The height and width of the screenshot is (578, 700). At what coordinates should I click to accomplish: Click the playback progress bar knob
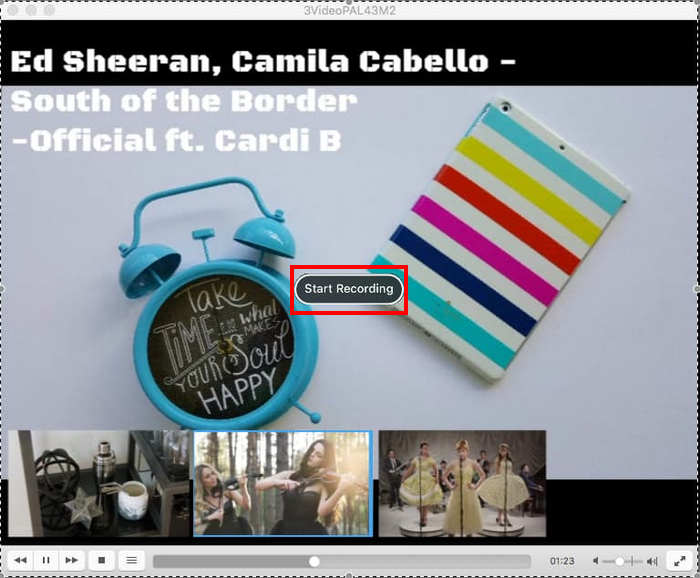(314, 561)
